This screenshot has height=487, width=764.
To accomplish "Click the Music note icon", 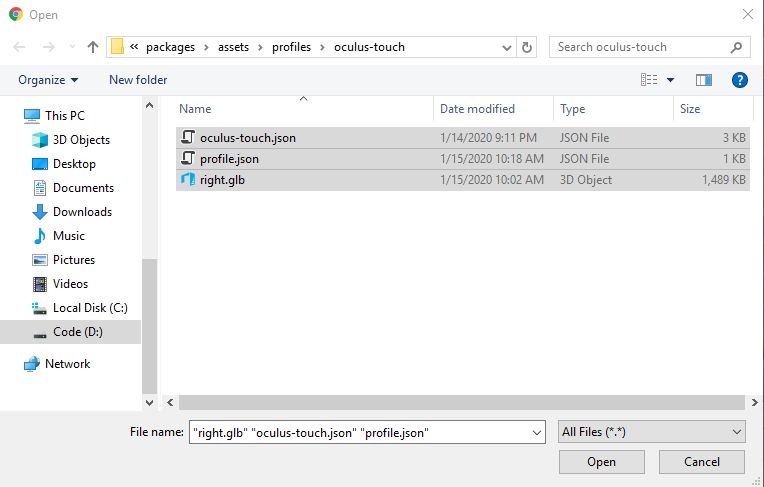I will 39,236.
